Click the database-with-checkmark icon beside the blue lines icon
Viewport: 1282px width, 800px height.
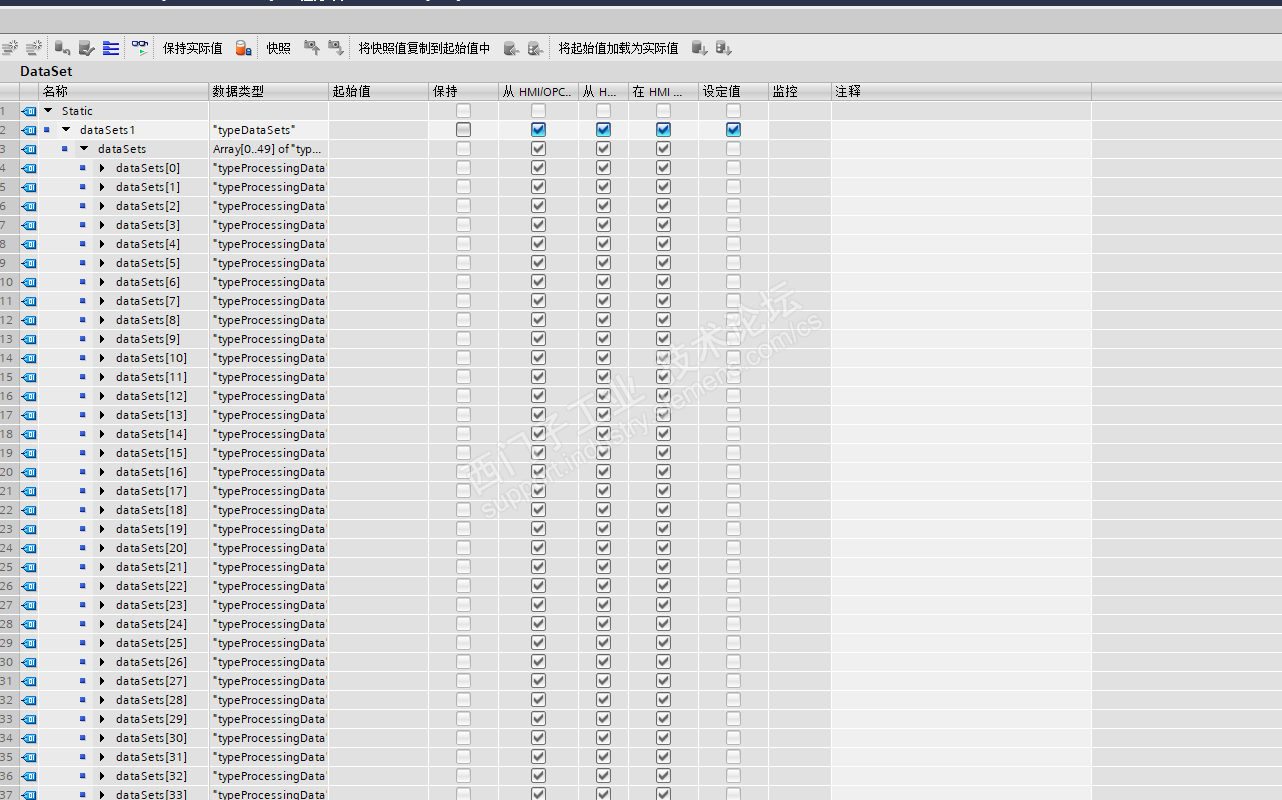(x=86, y=47)
